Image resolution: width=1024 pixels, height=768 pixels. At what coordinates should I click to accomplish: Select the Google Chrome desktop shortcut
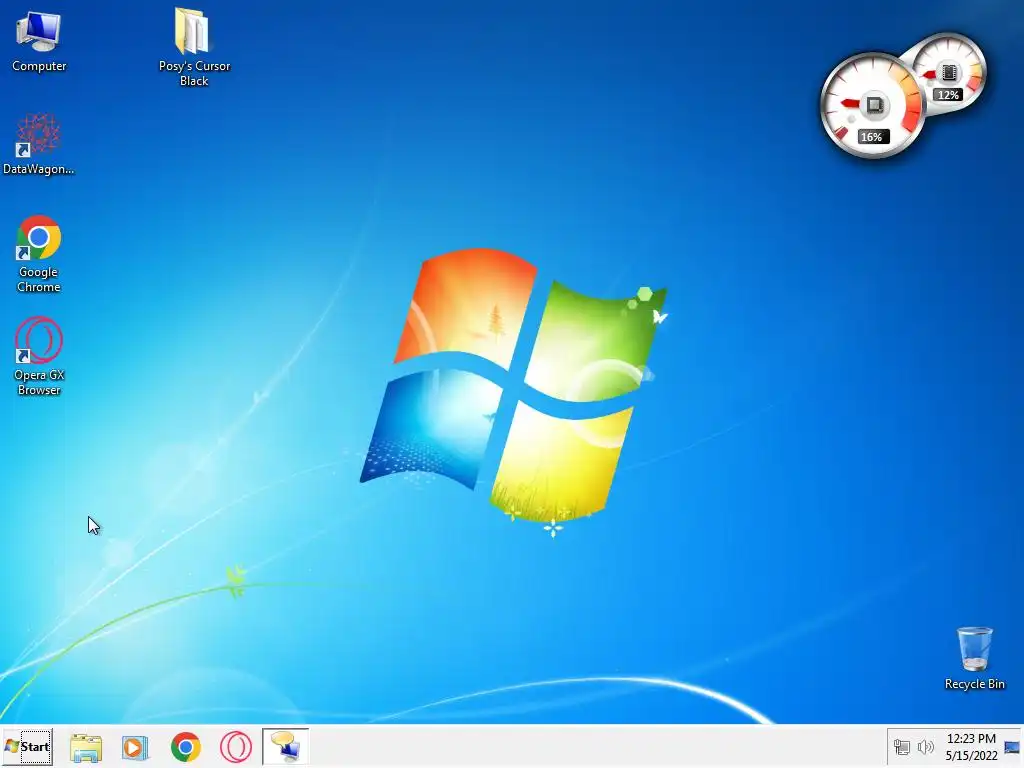39,253
